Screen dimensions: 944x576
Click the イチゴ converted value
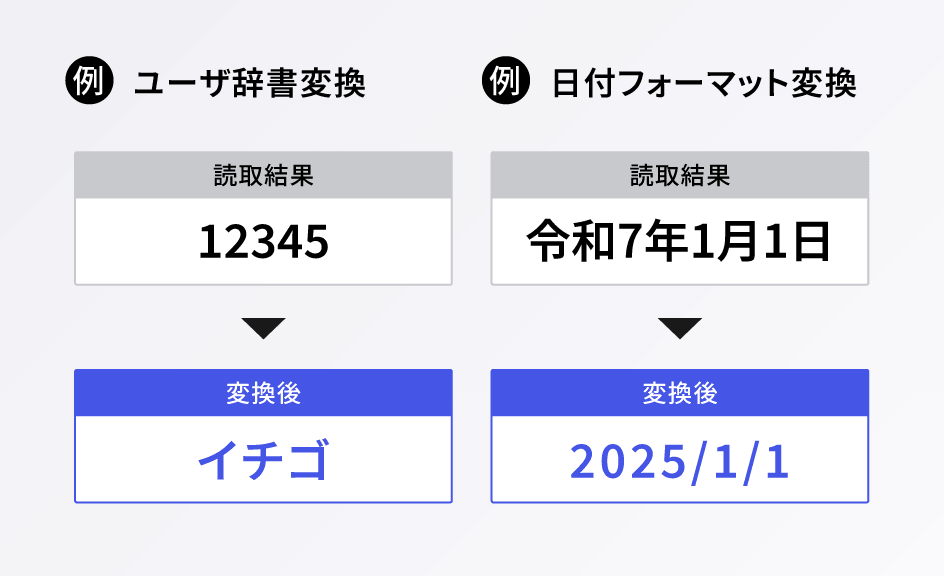(263, 459)
